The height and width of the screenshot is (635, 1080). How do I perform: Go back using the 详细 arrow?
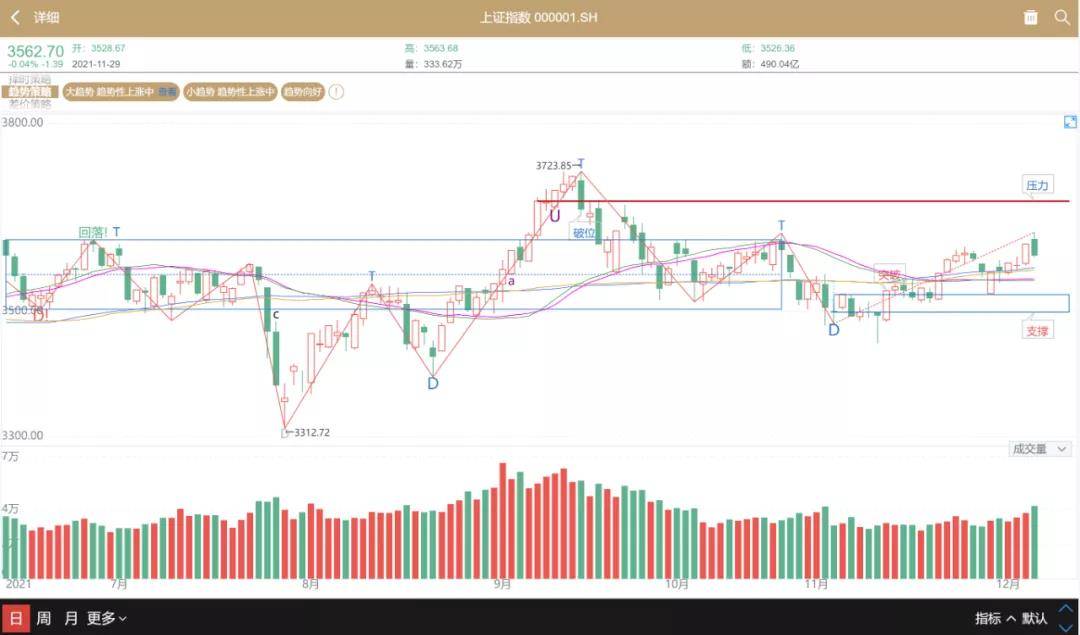[15, 17]
